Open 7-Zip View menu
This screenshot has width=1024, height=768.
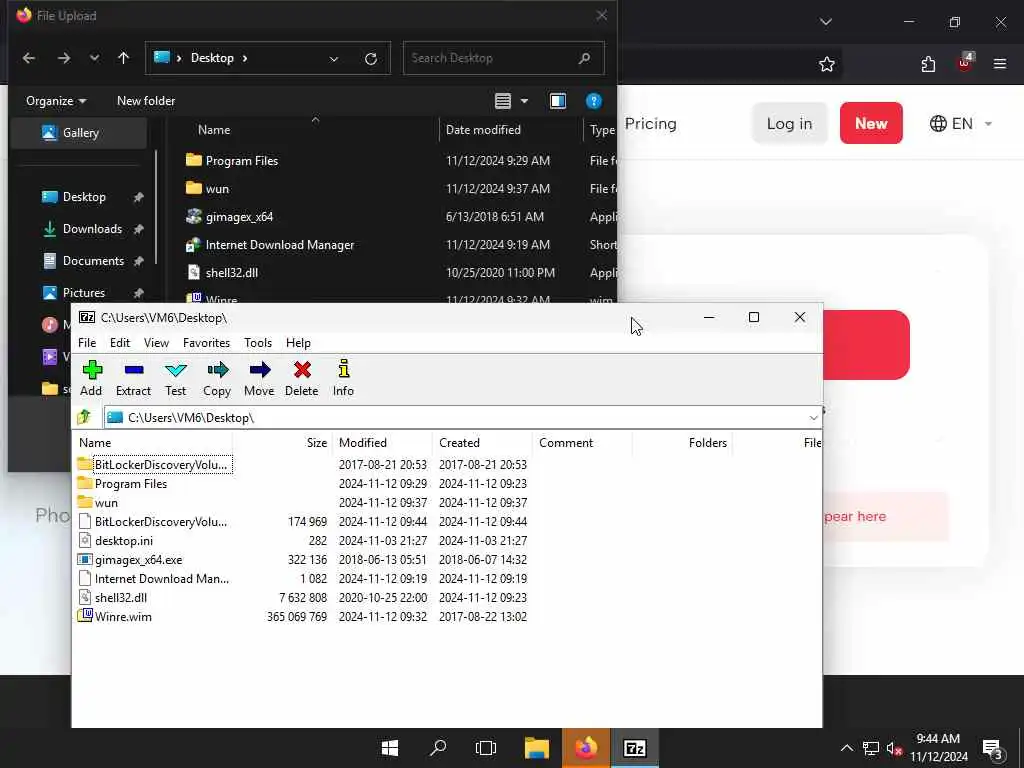tap(156, 343)
